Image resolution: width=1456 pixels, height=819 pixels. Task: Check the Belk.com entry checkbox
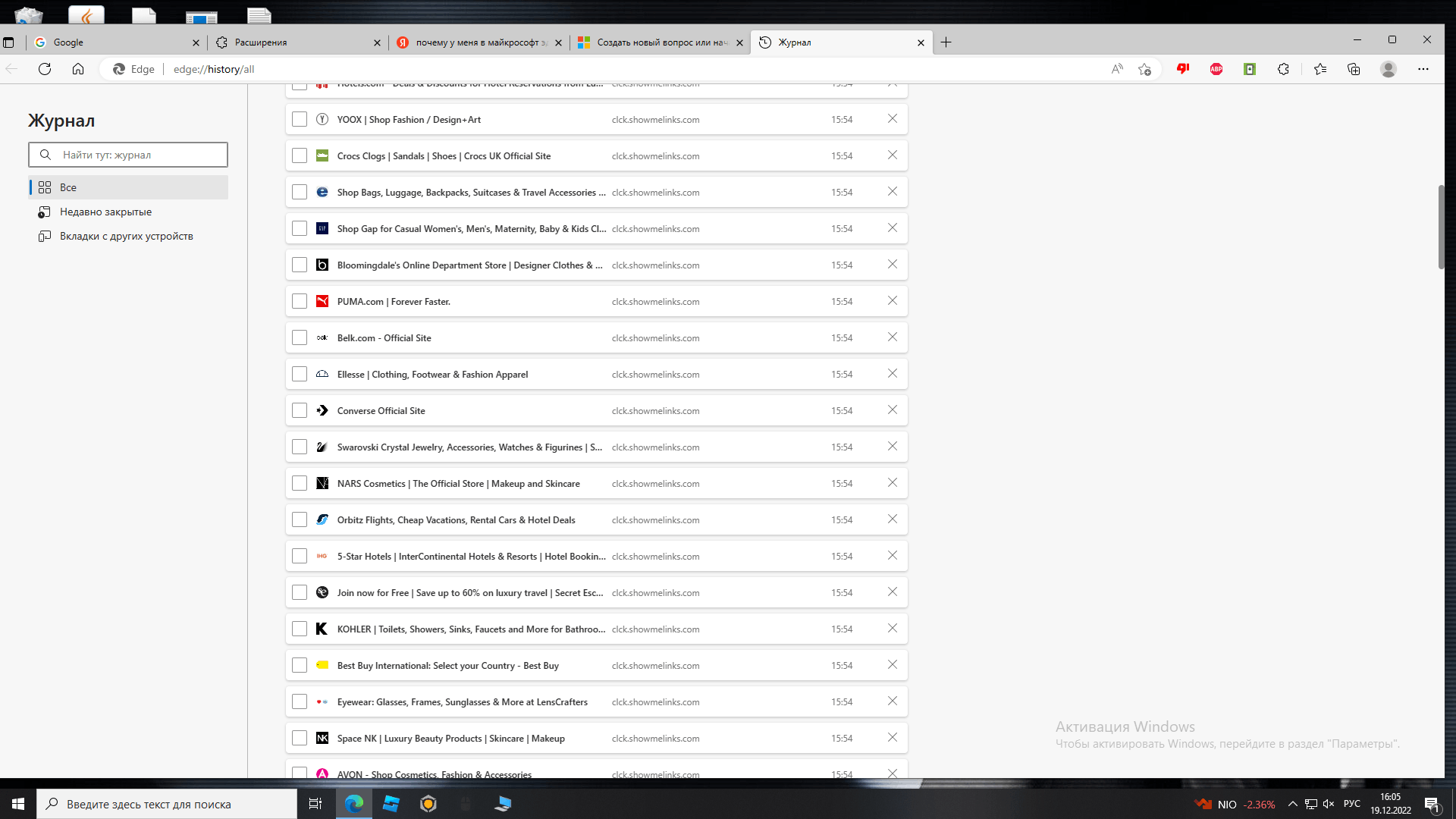[x=300, y=337]
